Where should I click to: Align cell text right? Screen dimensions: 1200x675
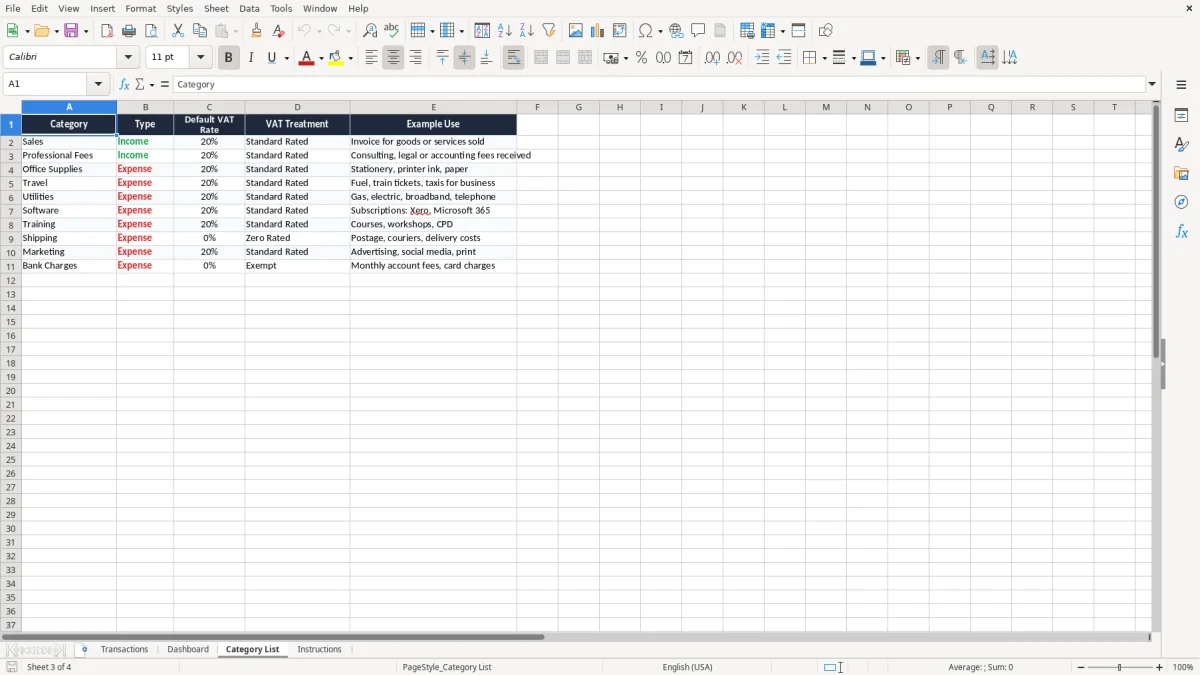(416, 58)
